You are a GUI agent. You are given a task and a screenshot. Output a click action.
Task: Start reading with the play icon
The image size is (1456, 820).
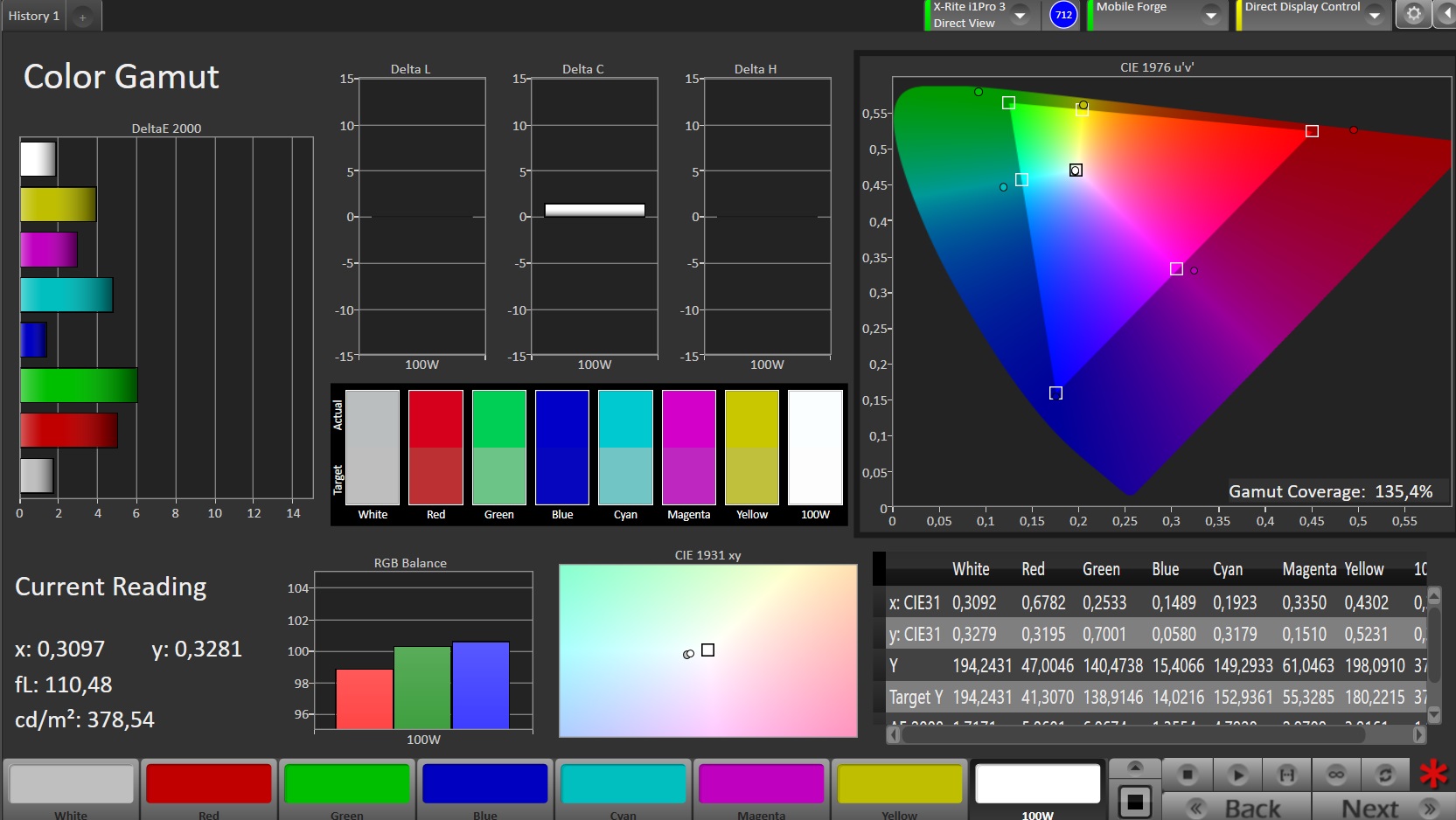point(1237,775)
